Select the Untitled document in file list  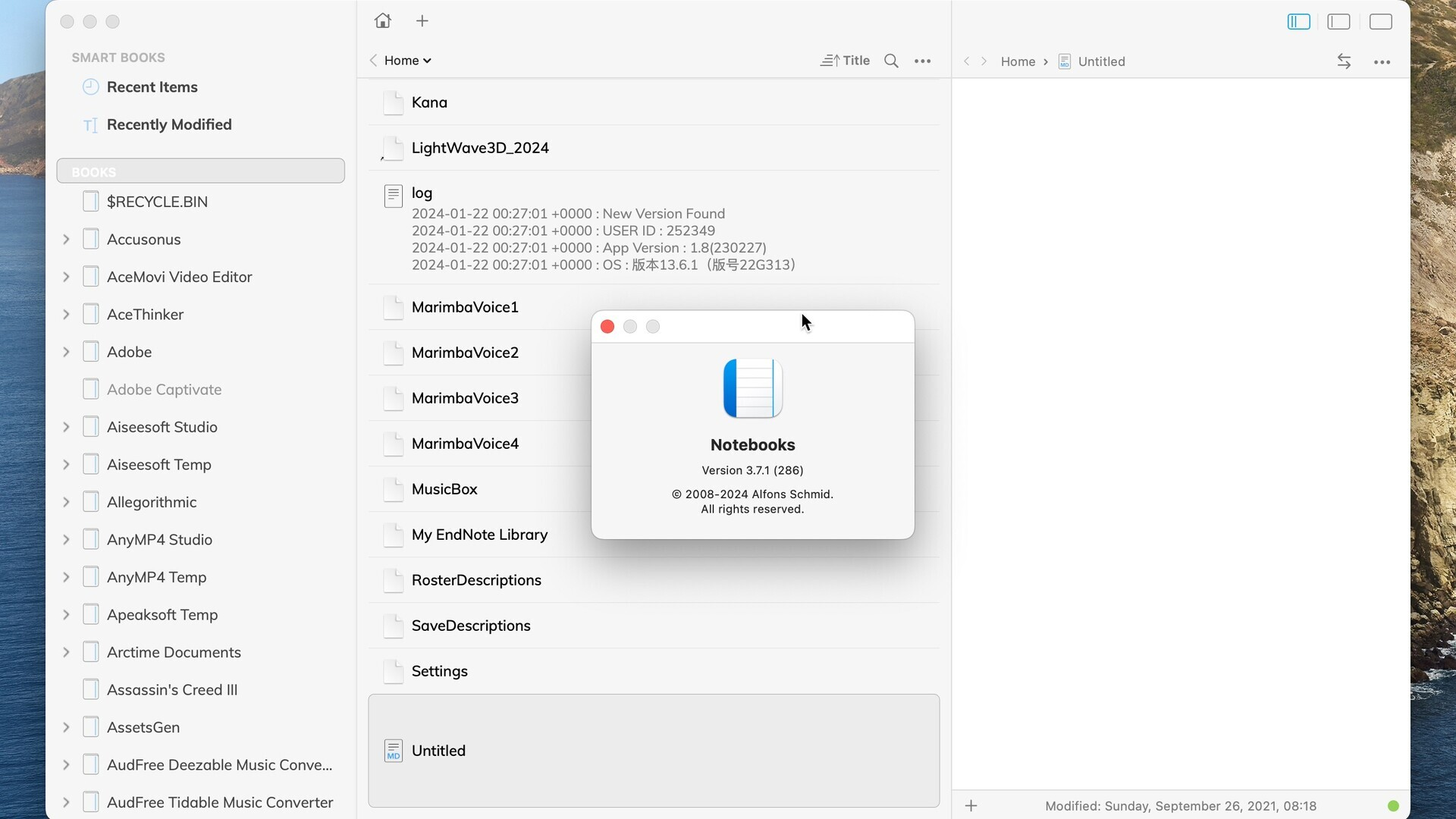tap(438, 750)
